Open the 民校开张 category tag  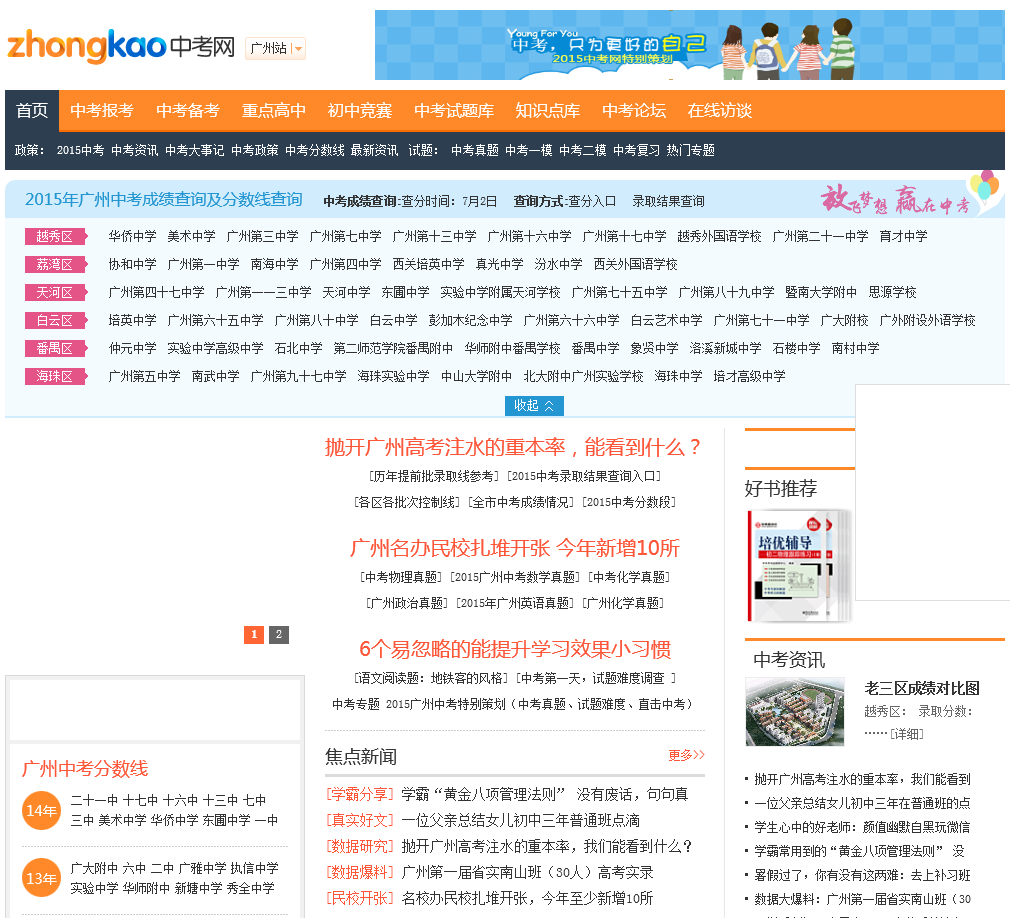point(360,898)
